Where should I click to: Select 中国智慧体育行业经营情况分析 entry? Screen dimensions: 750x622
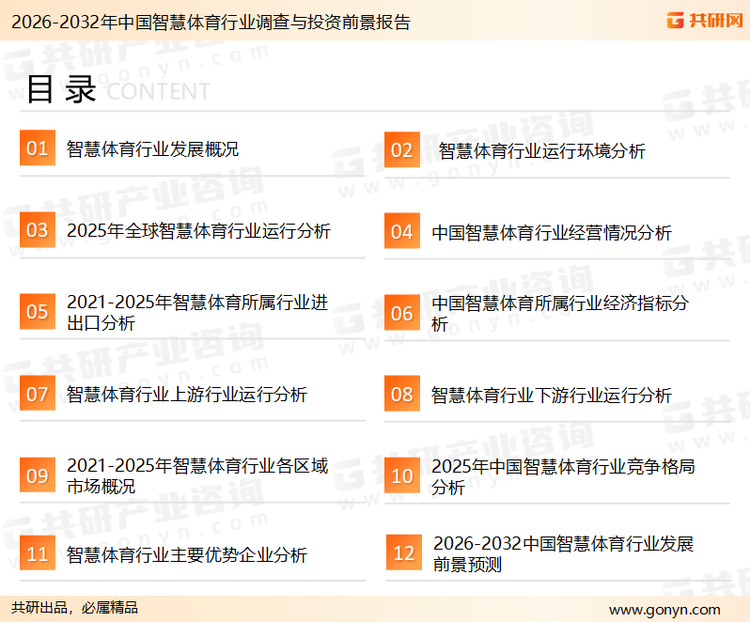551,232
